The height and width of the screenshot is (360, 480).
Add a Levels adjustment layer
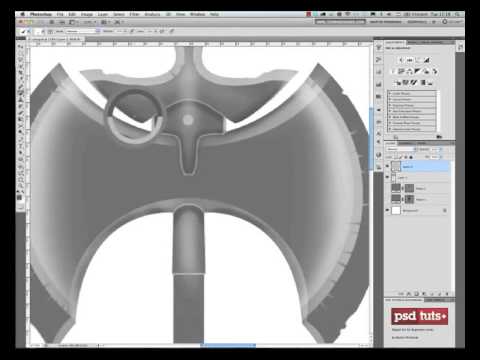[x=410, y=60]
